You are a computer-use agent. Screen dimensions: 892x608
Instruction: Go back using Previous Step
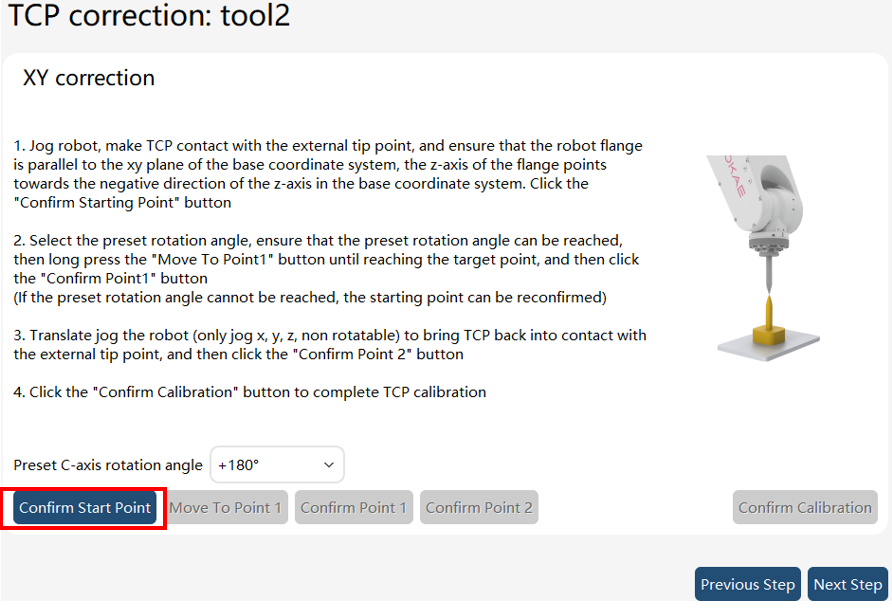[748, 584]
